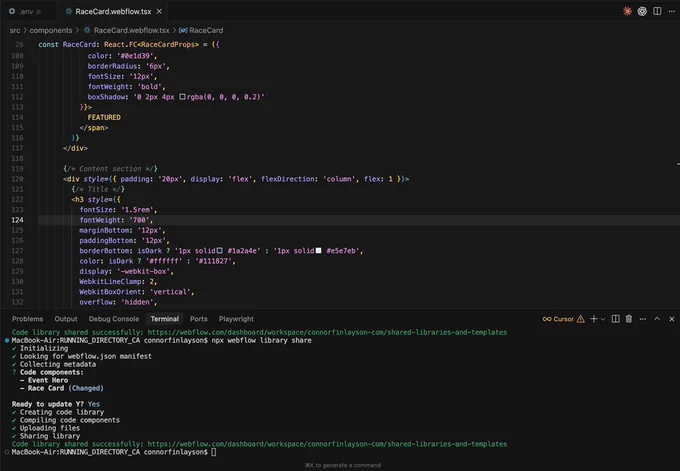The height and width of the screenshot is (471, 680).
Task: Click 'Ready to update Y? Yes' line
Action: pos(56,404)
